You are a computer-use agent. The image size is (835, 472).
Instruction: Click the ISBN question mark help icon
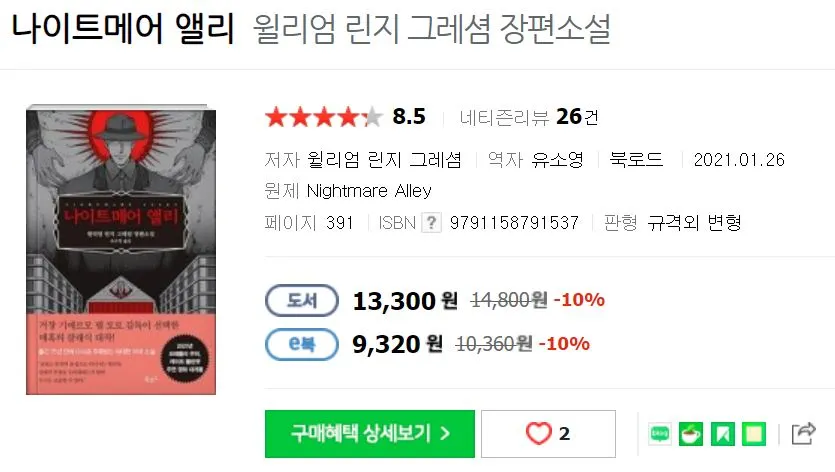coord(432,223)
